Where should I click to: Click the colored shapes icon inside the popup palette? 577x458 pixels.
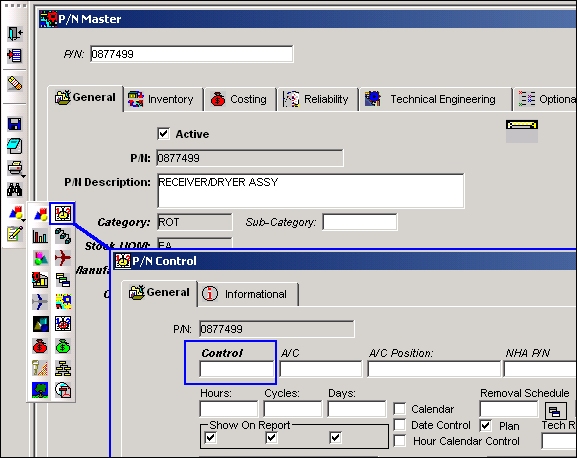point(40,214)
